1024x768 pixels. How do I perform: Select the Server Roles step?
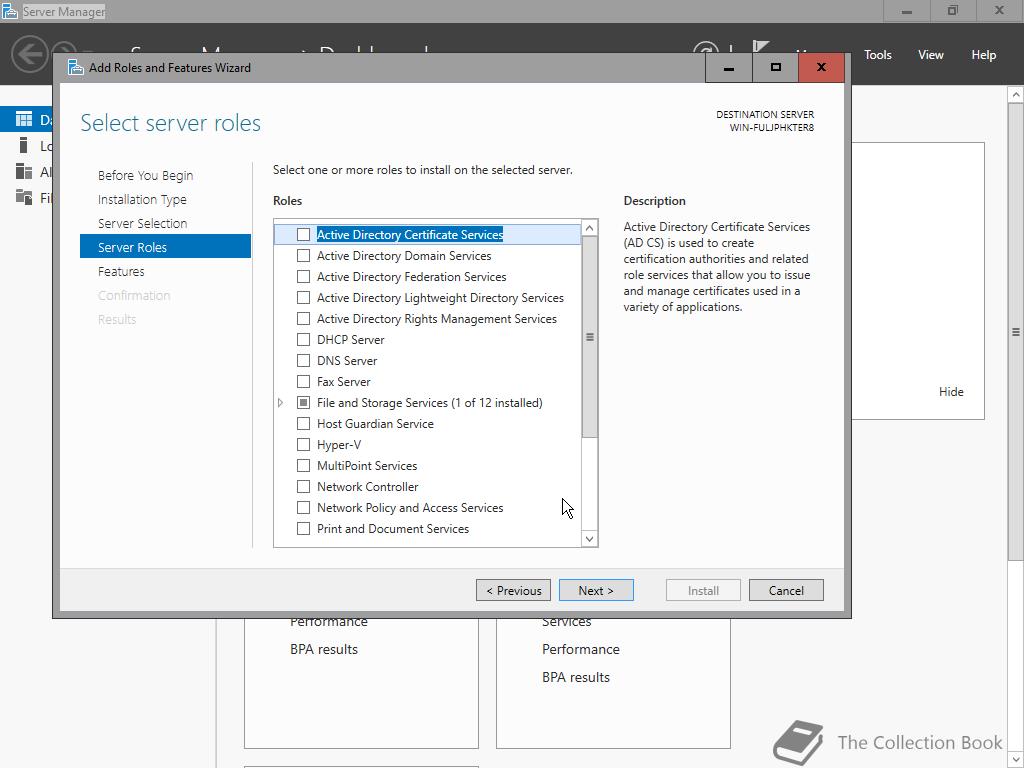(x=165, y=246)
